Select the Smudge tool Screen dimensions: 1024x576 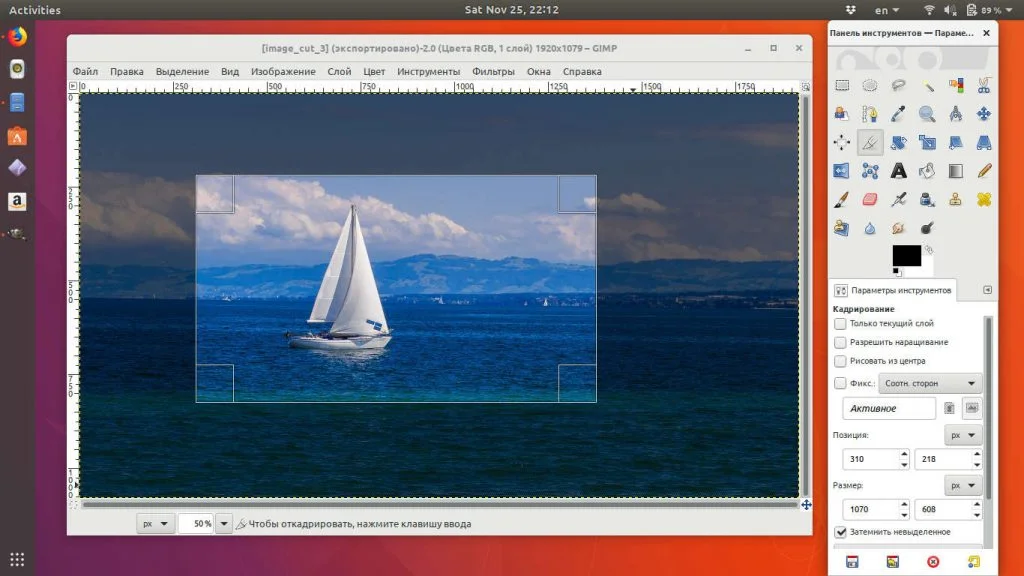coord(899,228)
